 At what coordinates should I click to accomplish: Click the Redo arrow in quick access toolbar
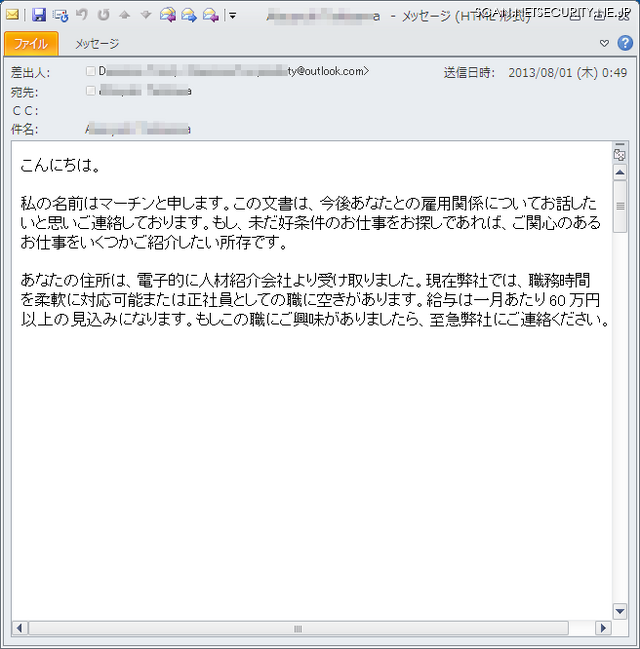coord(103,15)
